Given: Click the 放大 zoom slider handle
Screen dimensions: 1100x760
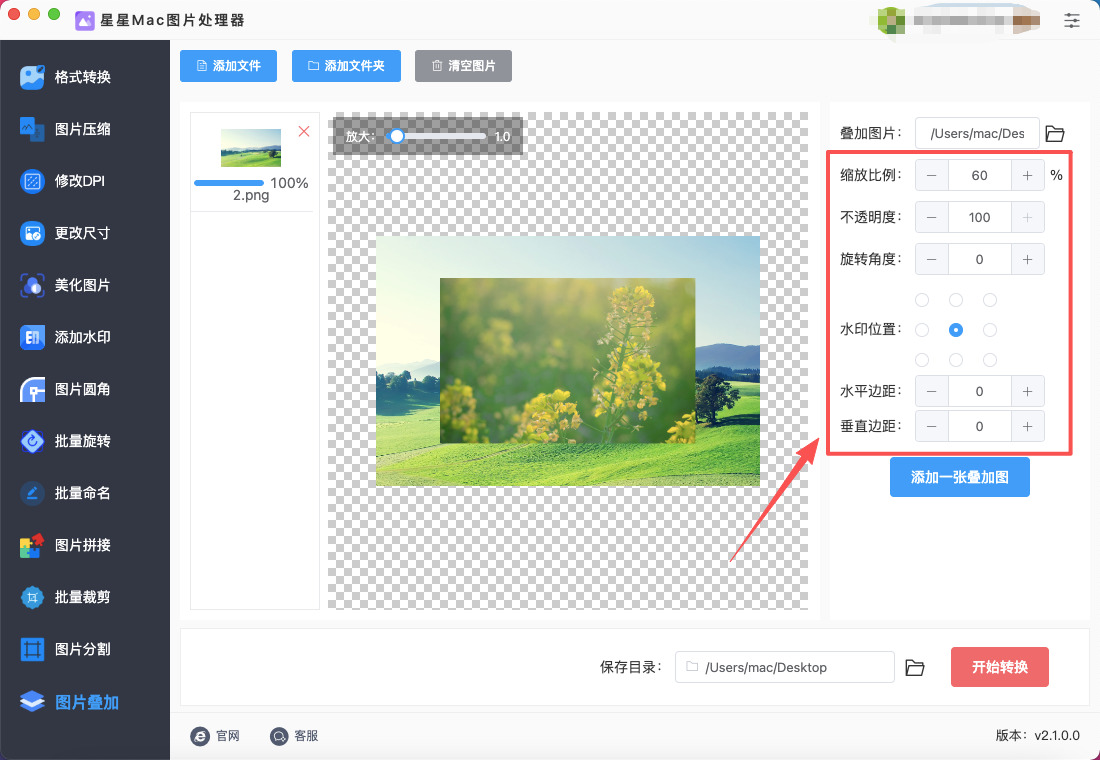Looking at the screenshot, I should click(397, 136).
